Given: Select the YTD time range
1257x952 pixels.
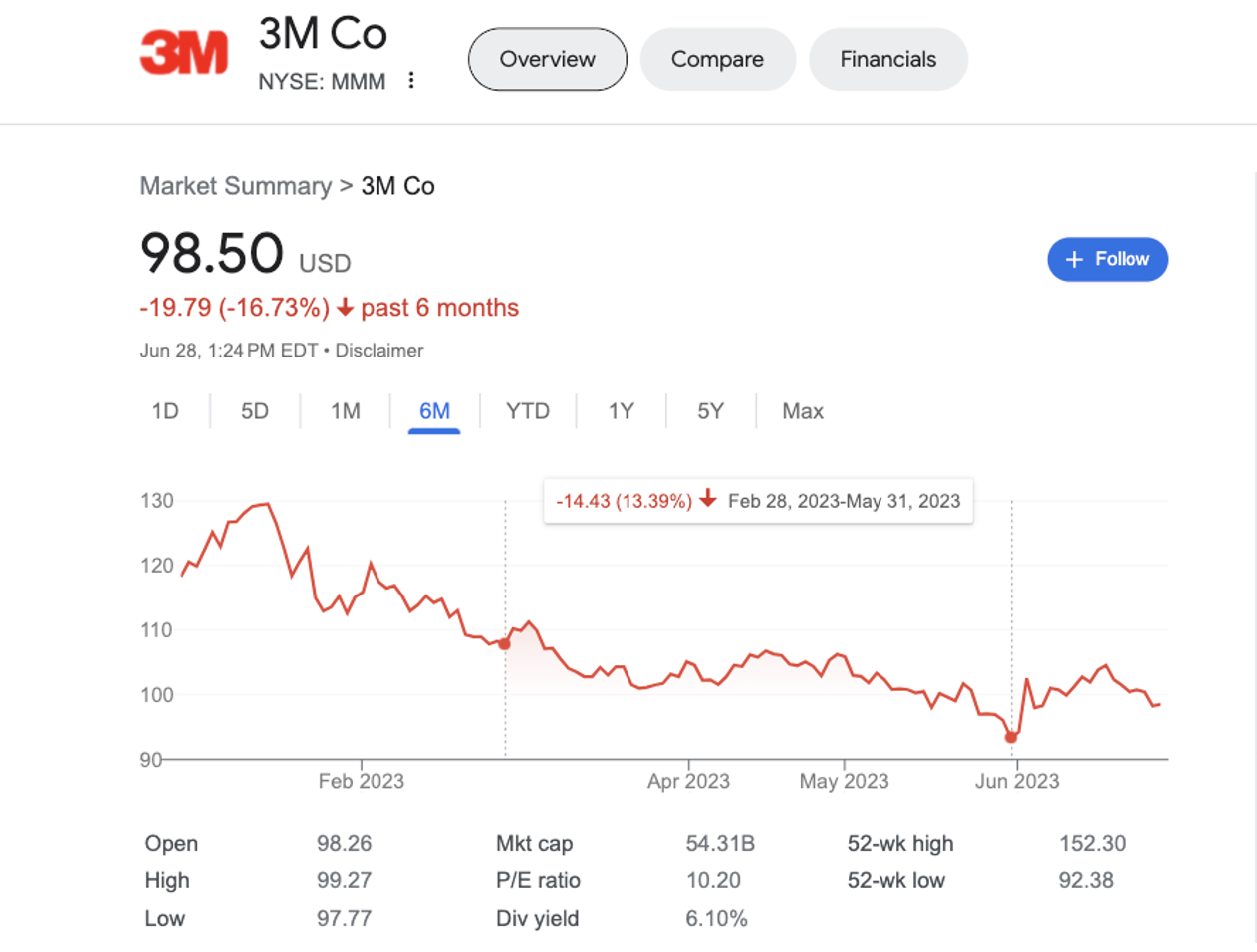Looking at the screenshot, I should point(528,411).
